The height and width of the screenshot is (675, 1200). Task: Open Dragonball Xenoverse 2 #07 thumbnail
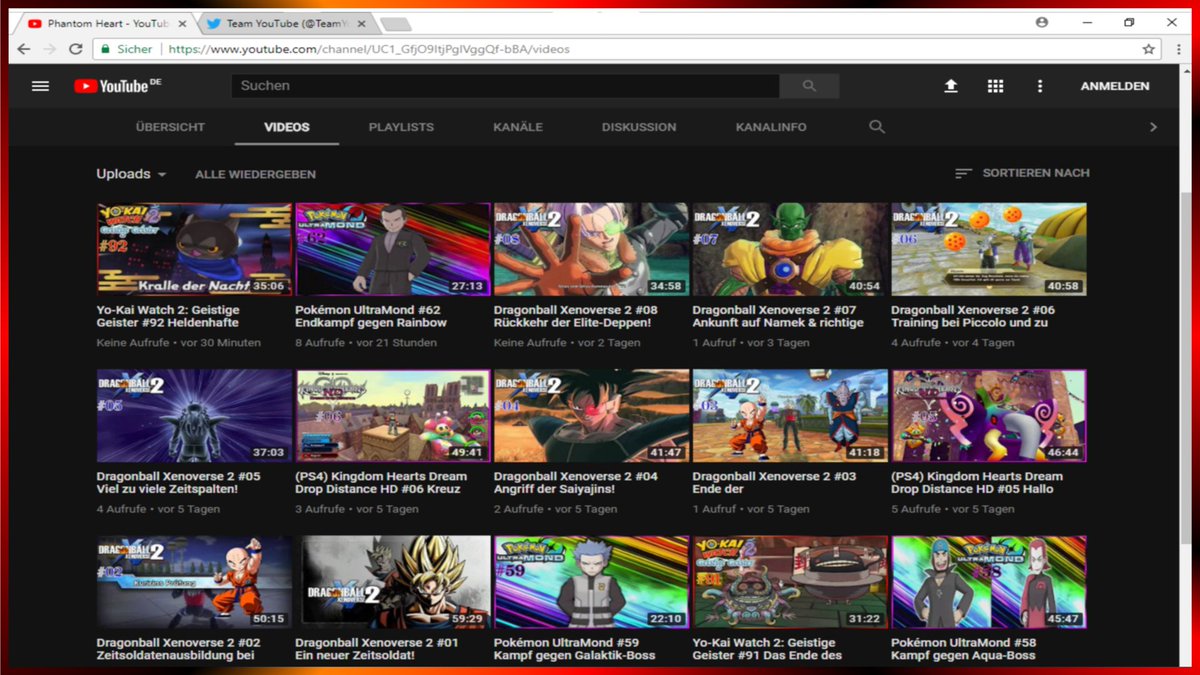790,250
